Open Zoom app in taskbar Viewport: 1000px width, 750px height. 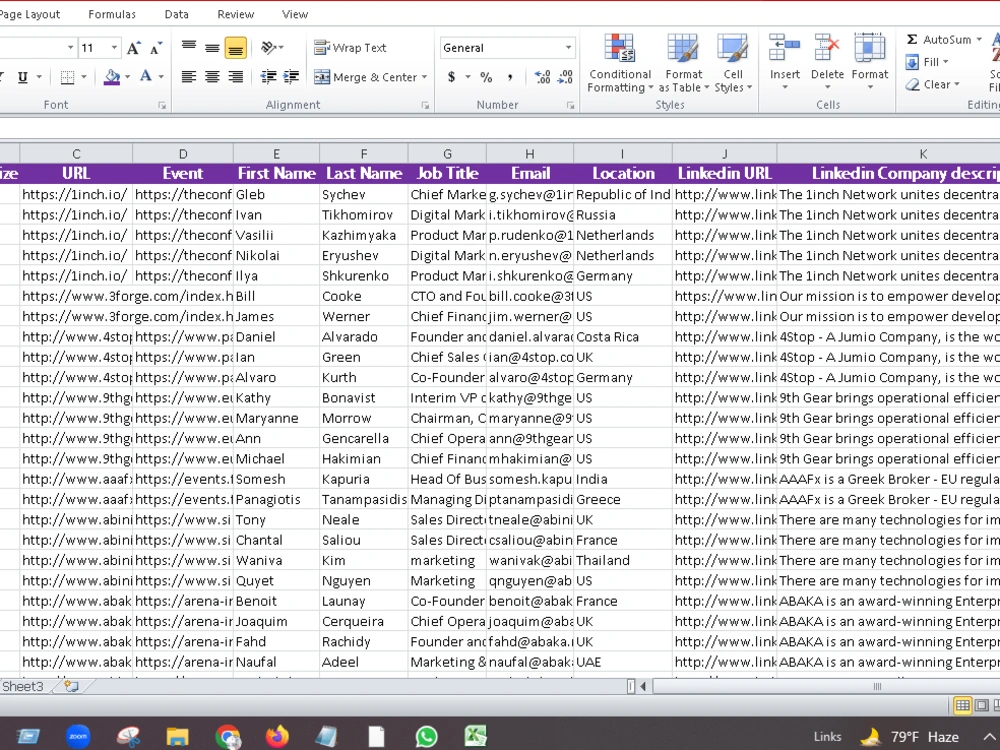click(78, 736)
